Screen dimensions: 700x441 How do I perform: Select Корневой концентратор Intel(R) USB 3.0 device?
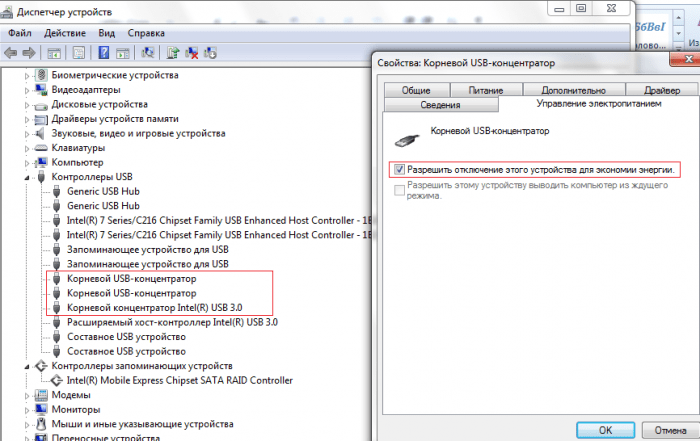click(154, 307)
